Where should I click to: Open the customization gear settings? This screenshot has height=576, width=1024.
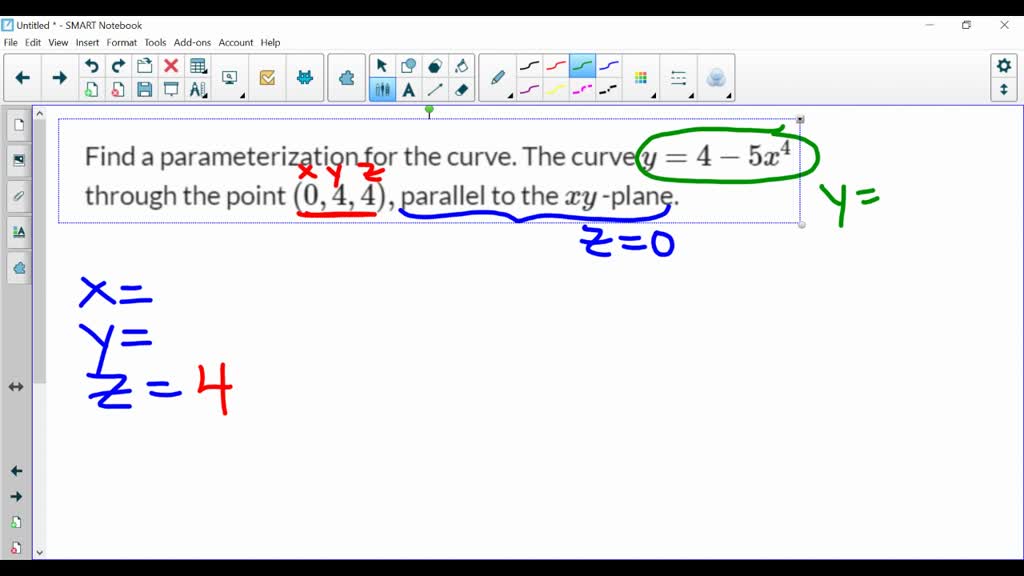(1003, 64)
